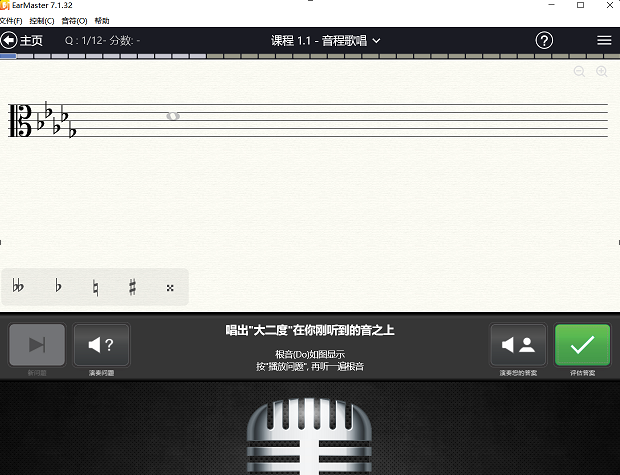620x475 pixels.
Task: Click the Q: 1/12 score text
Action: point(102,40)
